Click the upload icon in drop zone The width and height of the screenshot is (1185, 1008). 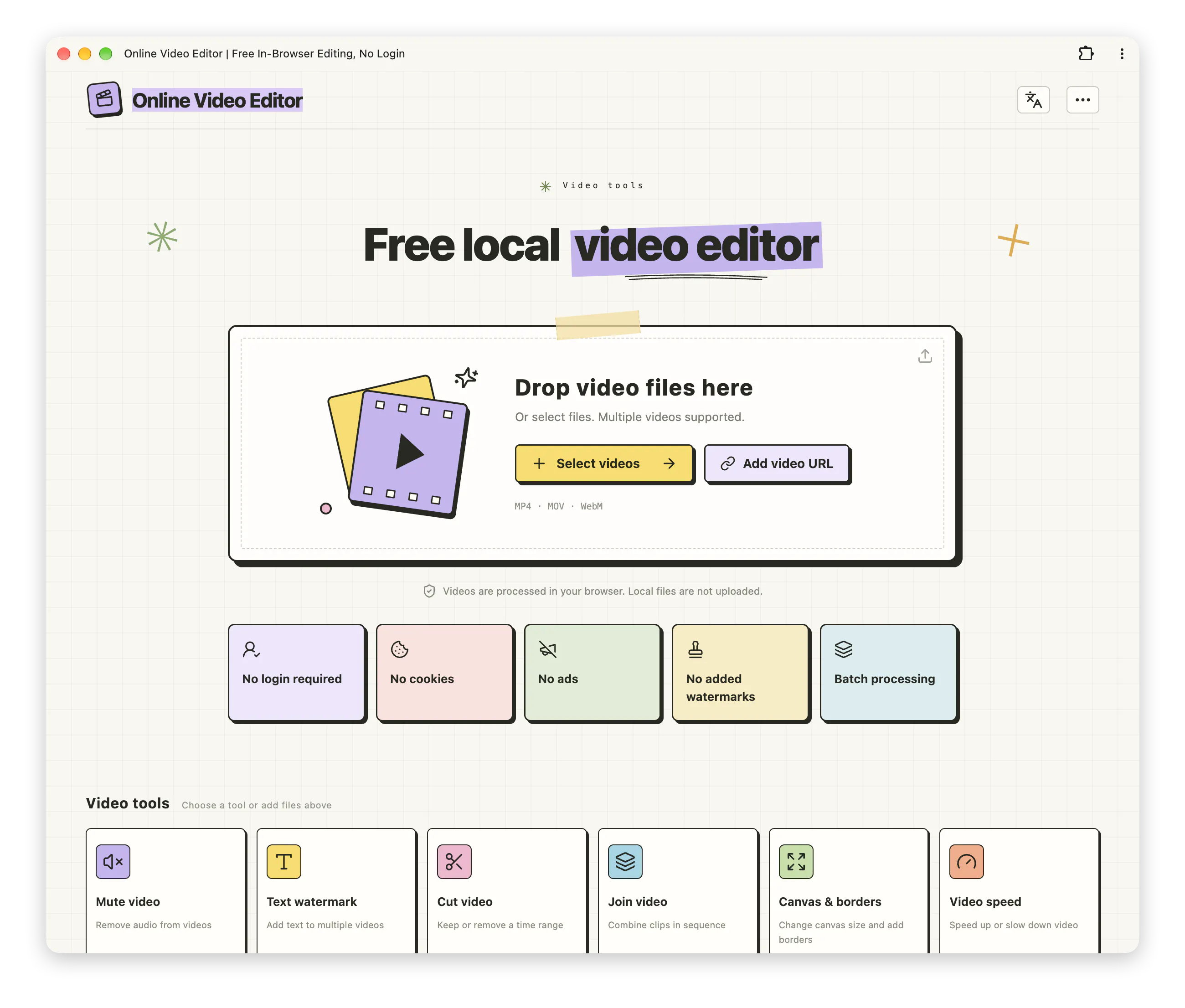pos(924,356)
